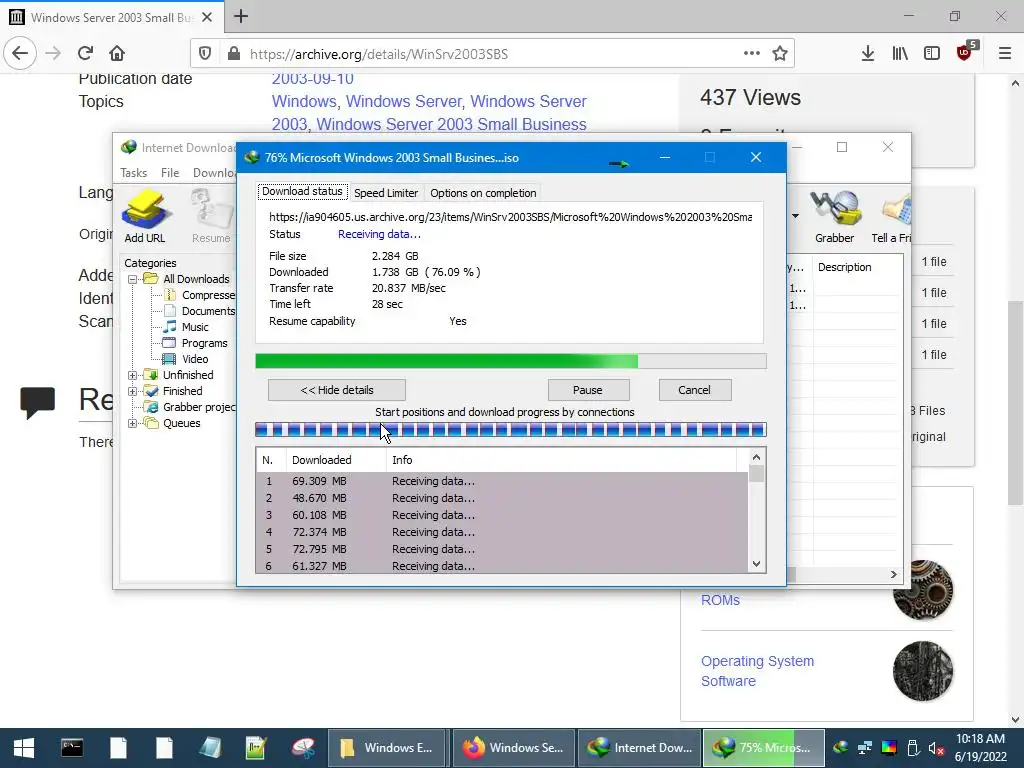Open uBlock Origin extension icon
Screen dimensions: 1024x768
click(965, 52)
